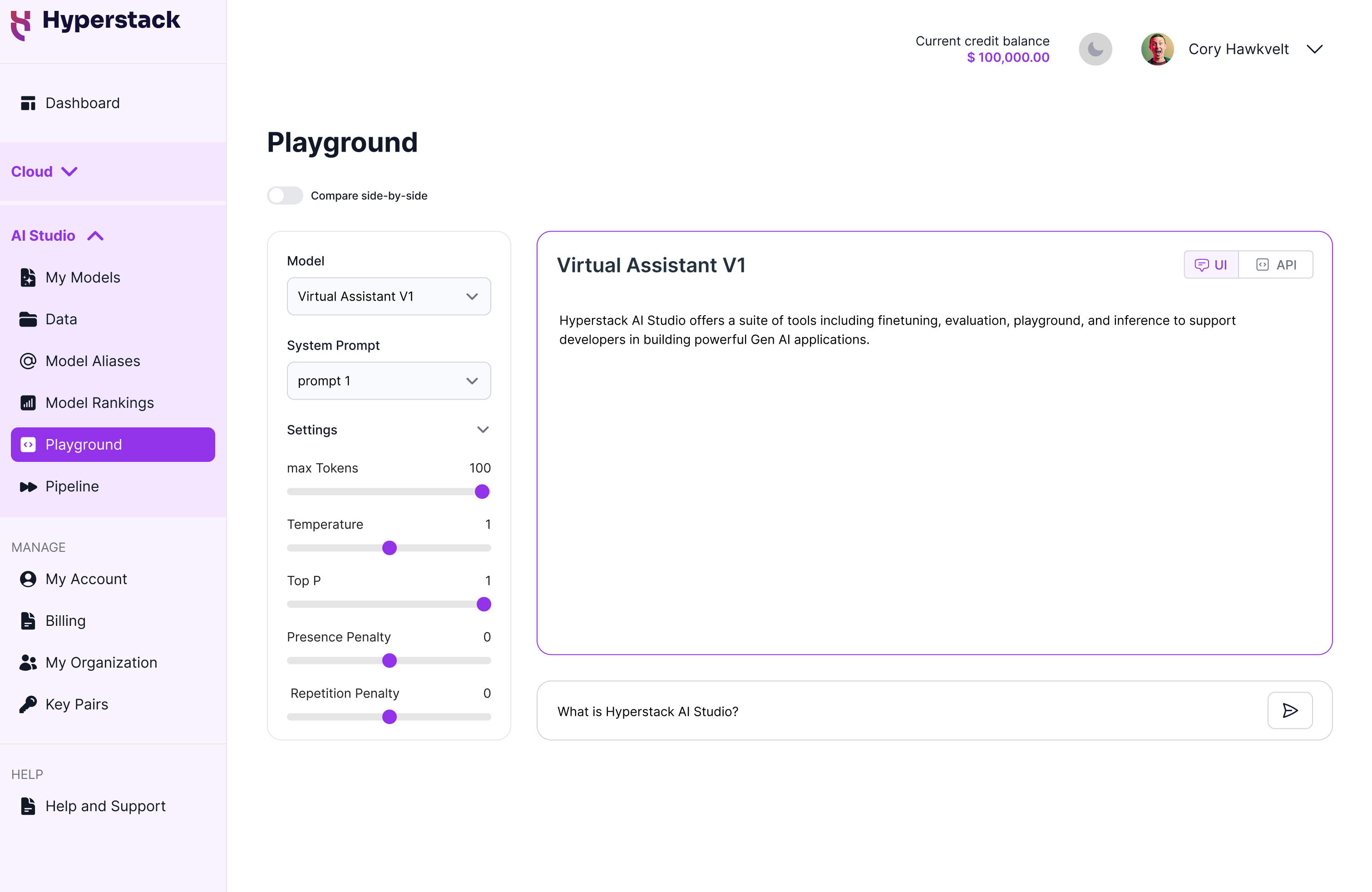The image size is (1372, 892).
Task: Click the Help and Support document icon
Action: point(28,806)
